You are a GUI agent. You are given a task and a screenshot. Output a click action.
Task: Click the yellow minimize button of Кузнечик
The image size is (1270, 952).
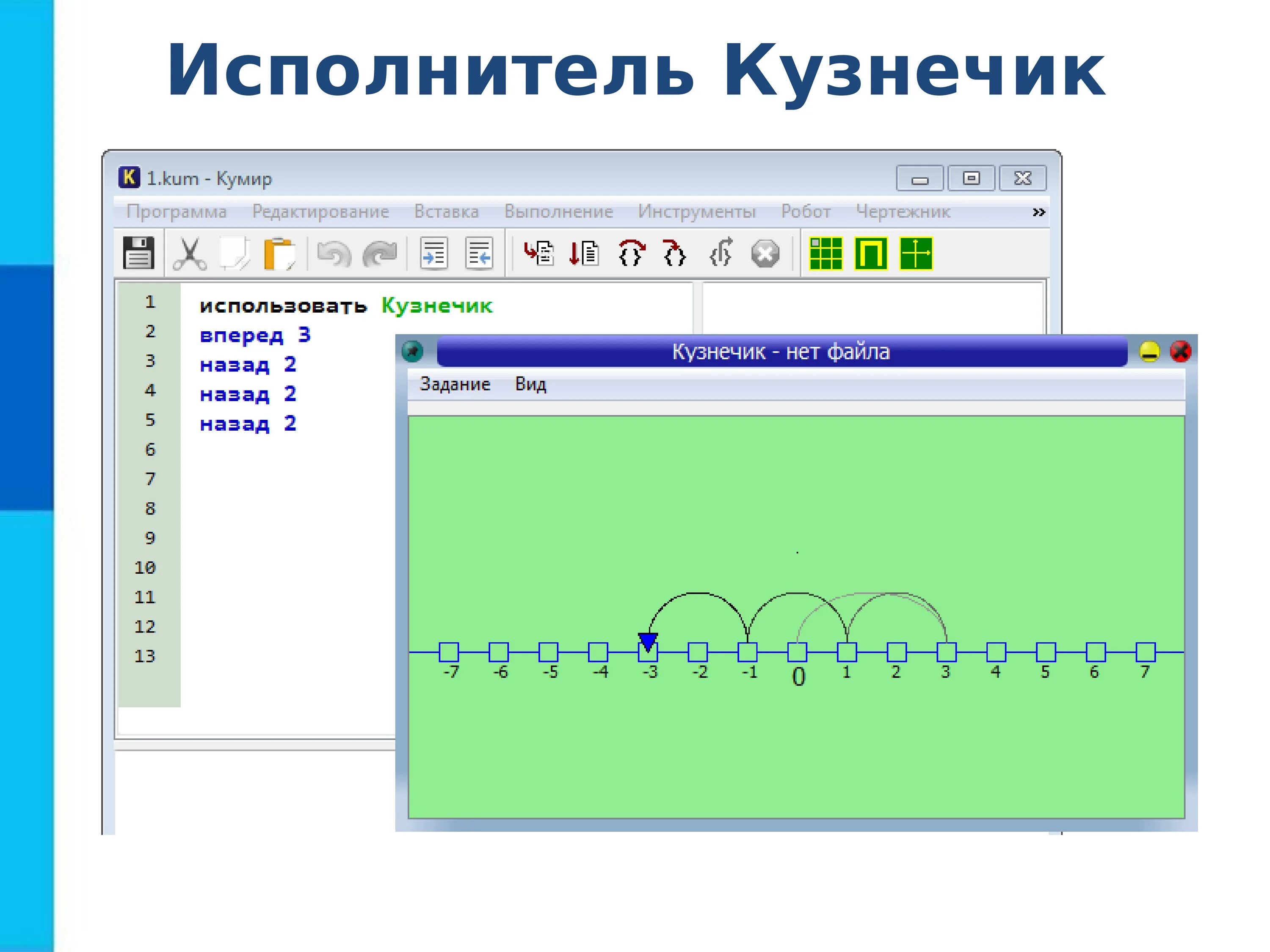(1149, 351)
